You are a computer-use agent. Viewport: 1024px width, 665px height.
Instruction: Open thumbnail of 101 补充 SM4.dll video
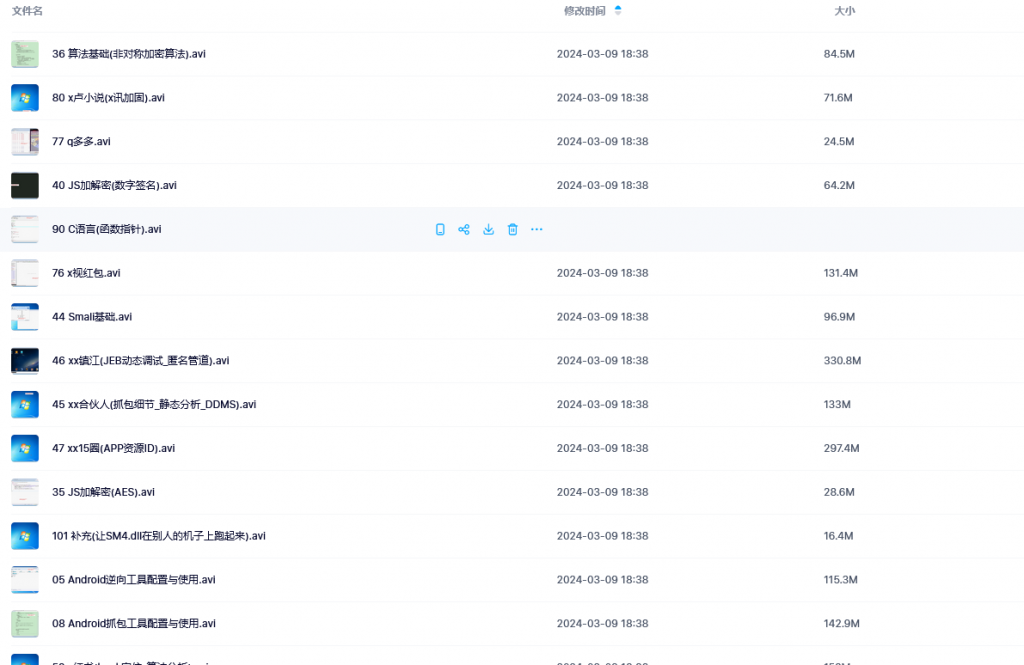click(x=25, y=536)
